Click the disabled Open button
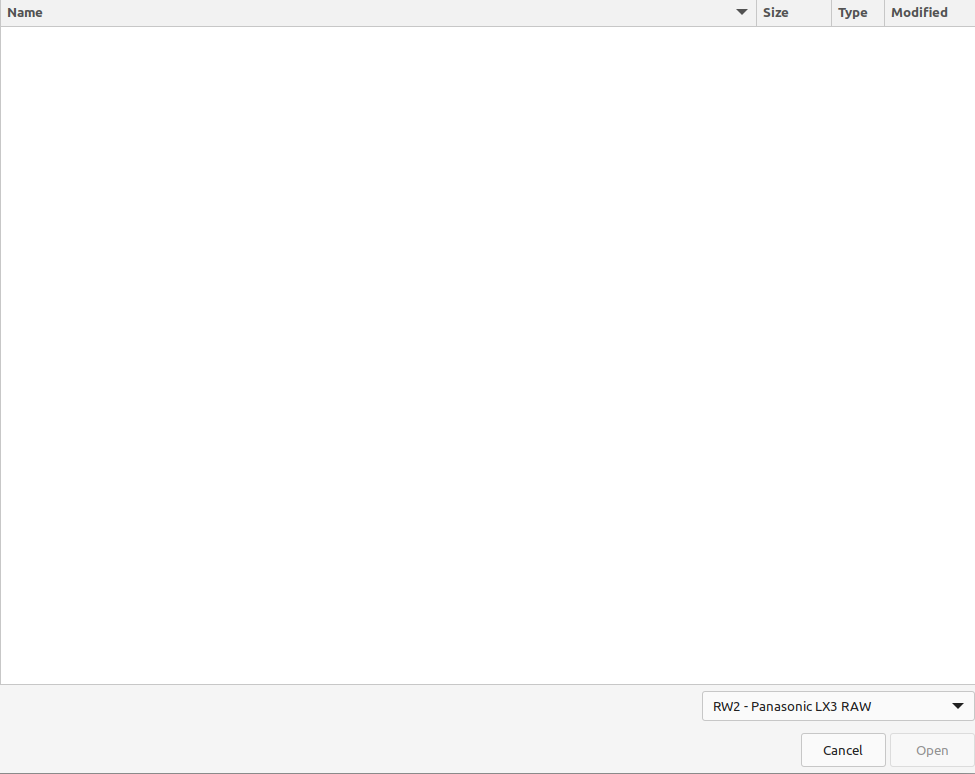 (931, 750)
